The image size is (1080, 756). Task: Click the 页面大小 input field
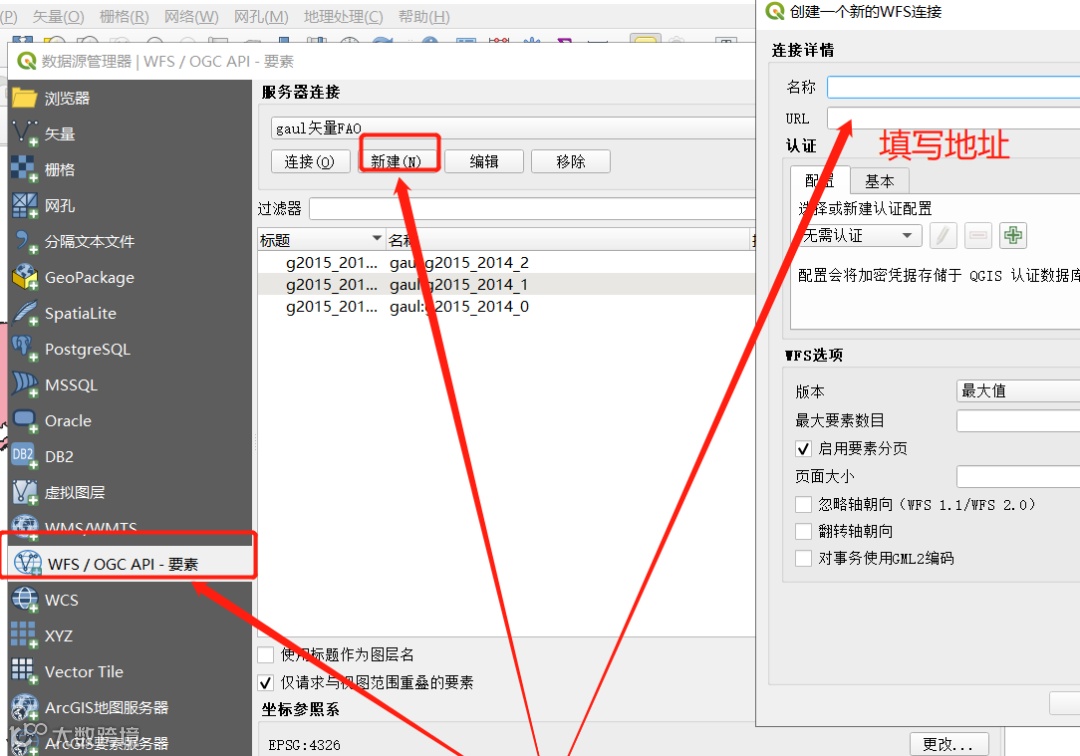pyautogui.click(x=1018, y=476)
